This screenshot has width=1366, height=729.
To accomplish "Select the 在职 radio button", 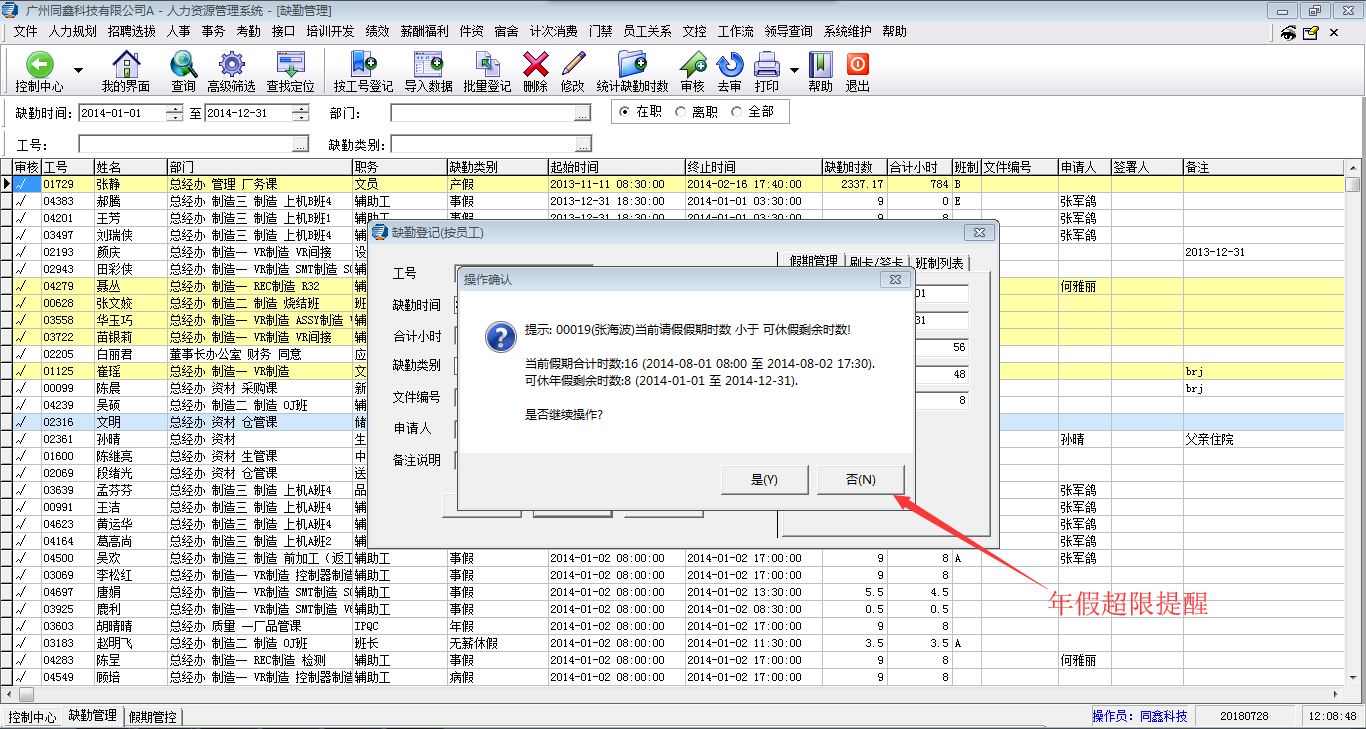I will click(625, 112).
